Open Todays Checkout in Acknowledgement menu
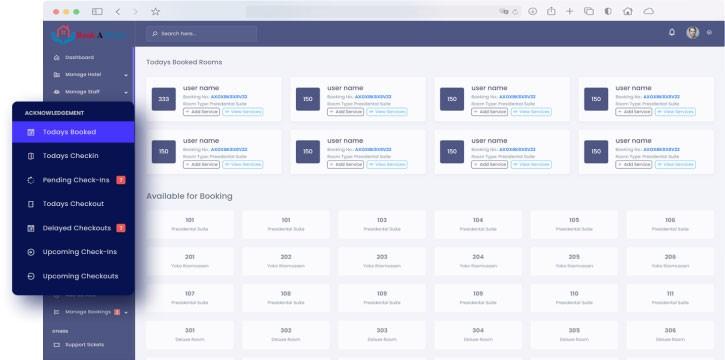 pyautogui.click(x=74, y=204)
